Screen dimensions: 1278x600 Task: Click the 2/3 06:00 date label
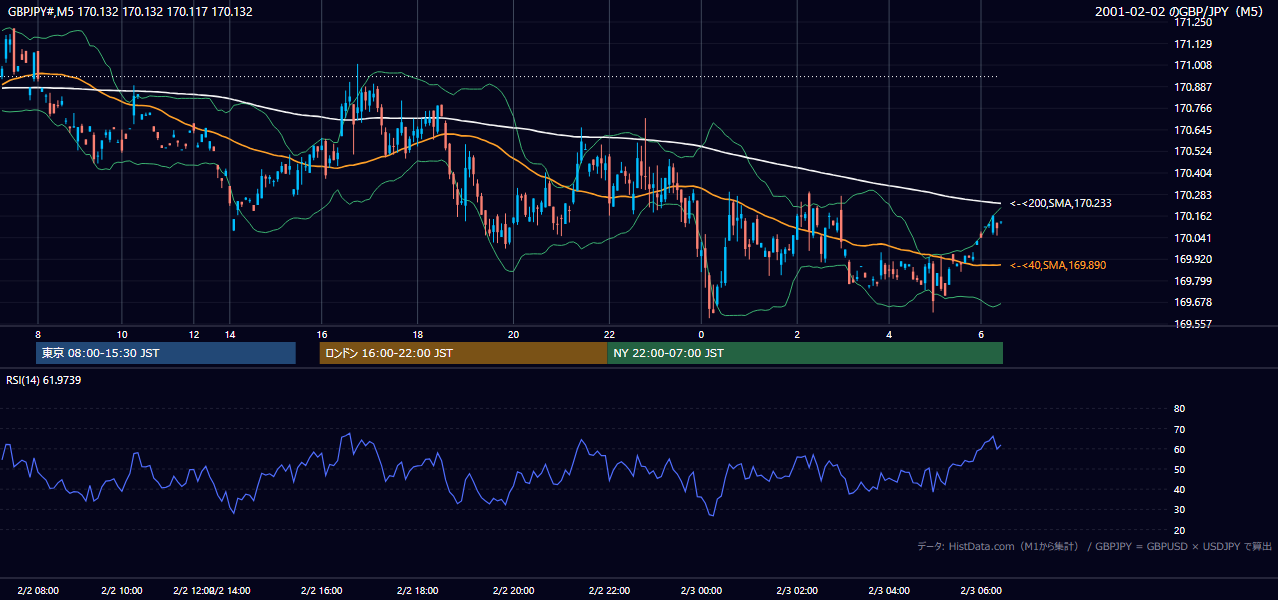tap(981, 590)
